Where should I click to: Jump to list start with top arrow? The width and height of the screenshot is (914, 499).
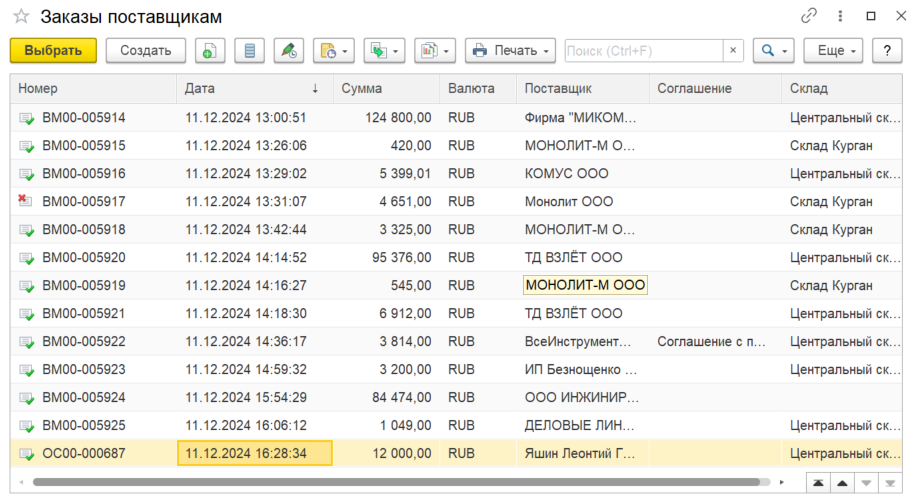tap(818, 483)
